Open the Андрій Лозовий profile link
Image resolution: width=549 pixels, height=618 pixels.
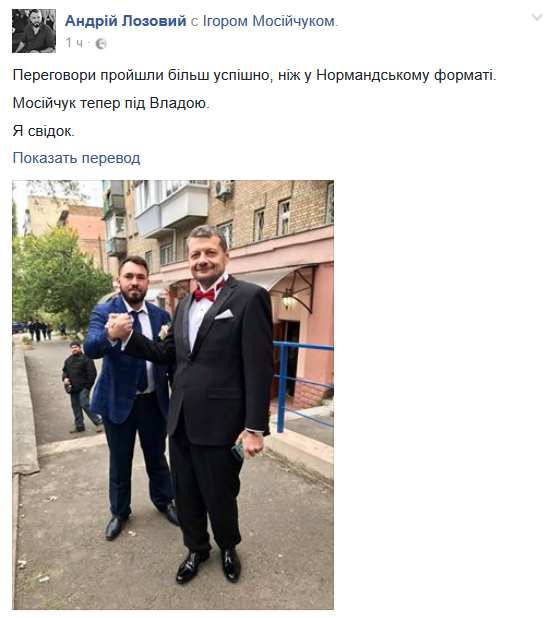coord(125,21)
